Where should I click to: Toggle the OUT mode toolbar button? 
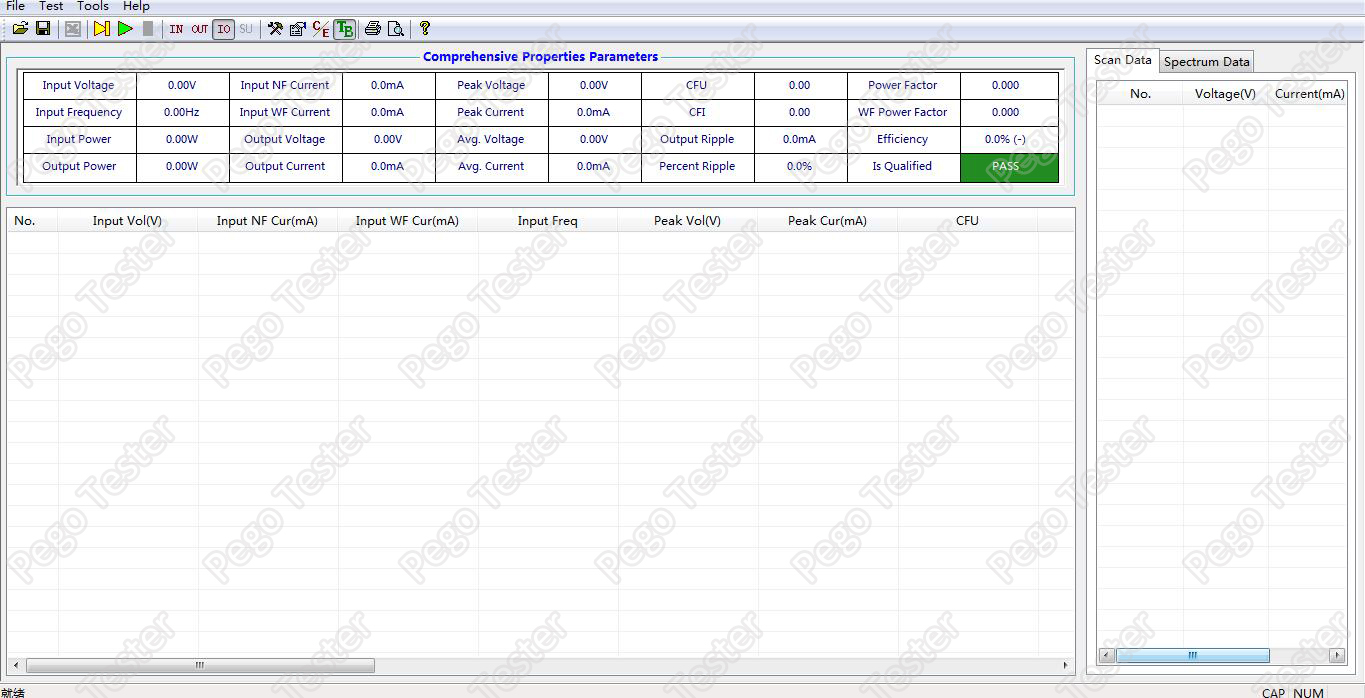[x=200, y=29]
